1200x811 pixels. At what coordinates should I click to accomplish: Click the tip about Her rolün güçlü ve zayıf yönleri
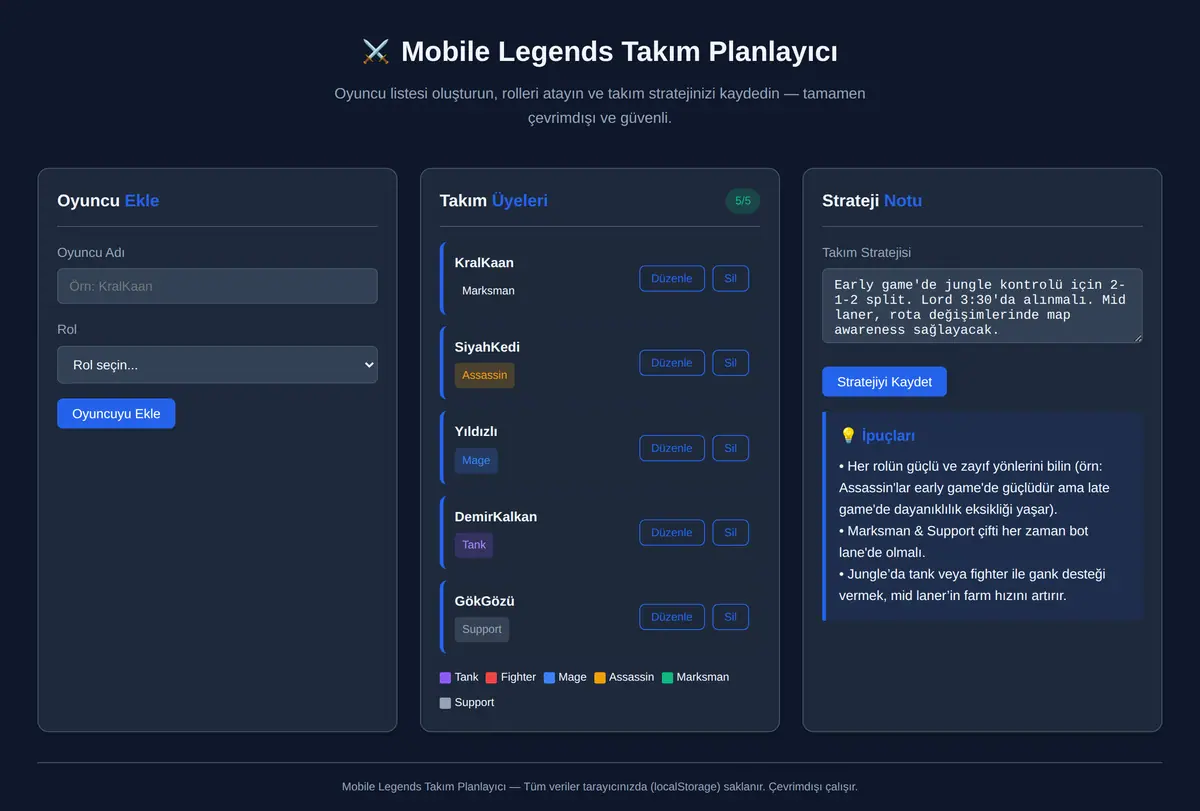click(974, 488)
